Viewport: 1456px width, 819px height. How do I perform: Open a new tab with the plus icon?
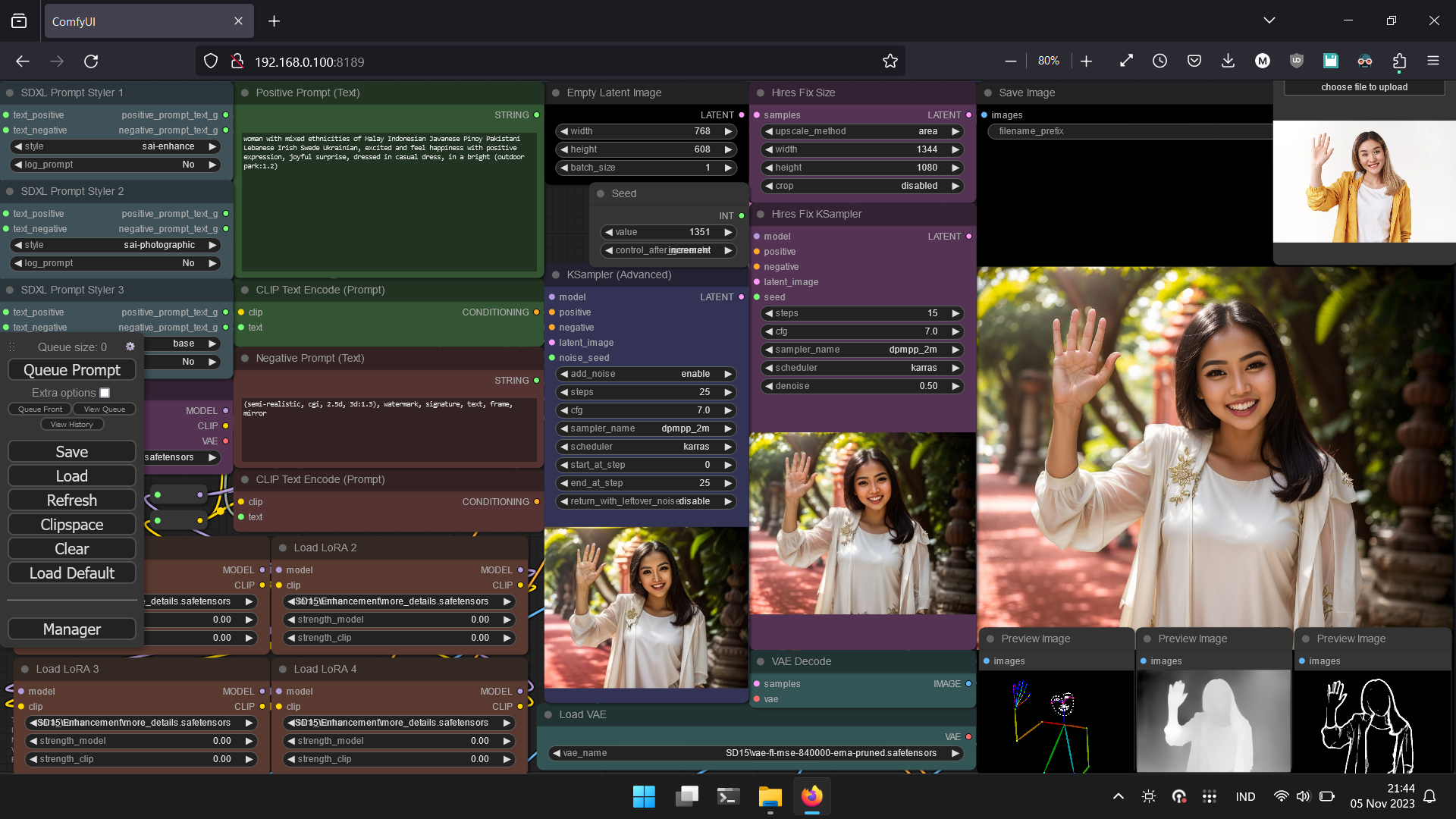274,21
